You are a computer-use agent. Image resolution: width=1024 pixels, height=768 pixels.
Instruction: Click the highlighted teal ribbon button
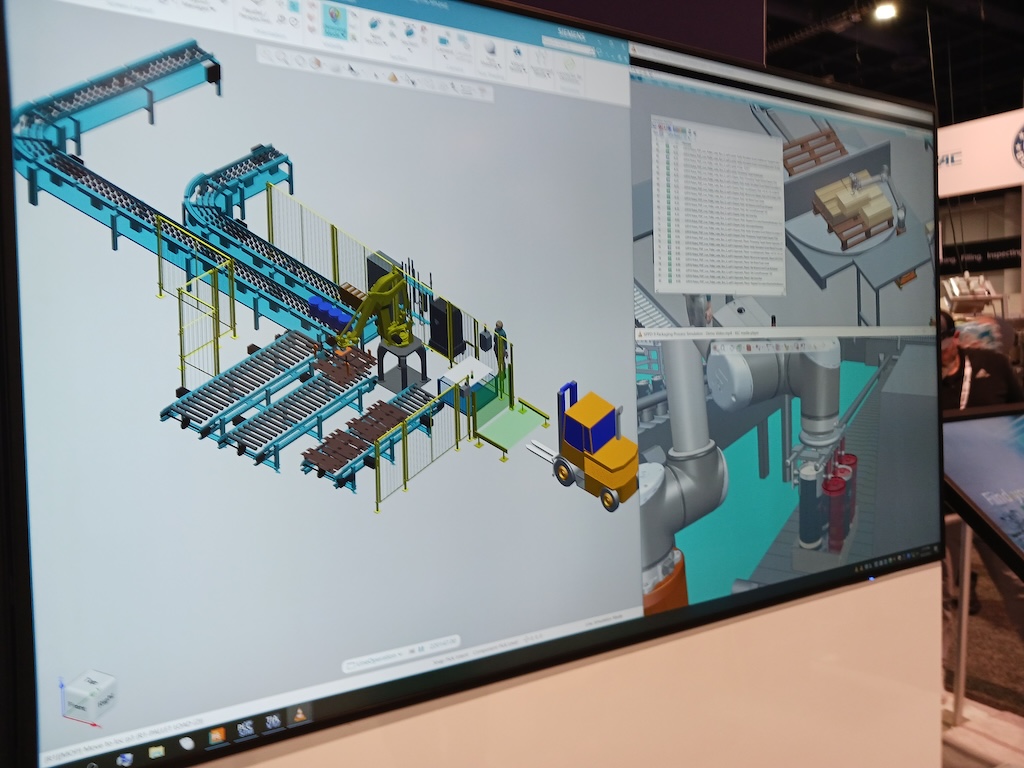(334, 20)
